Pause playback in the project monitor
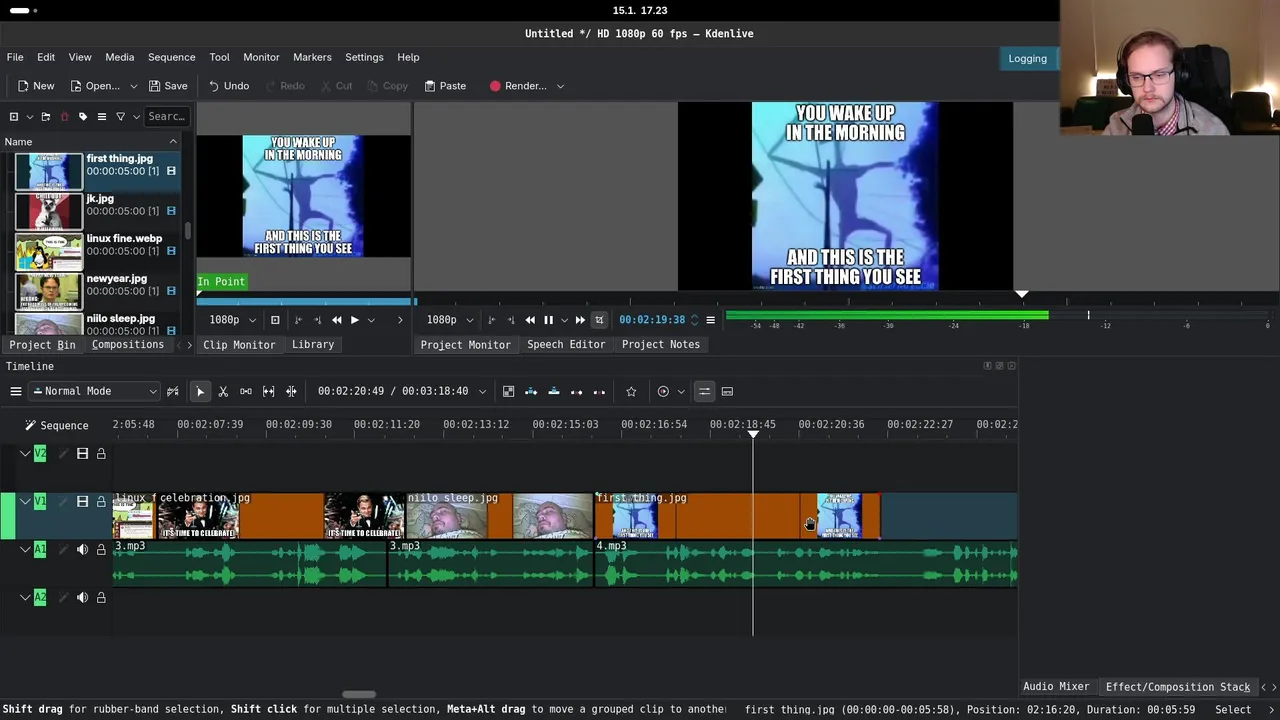Viewport: 1280px width, 720px height. coord(548,320)
